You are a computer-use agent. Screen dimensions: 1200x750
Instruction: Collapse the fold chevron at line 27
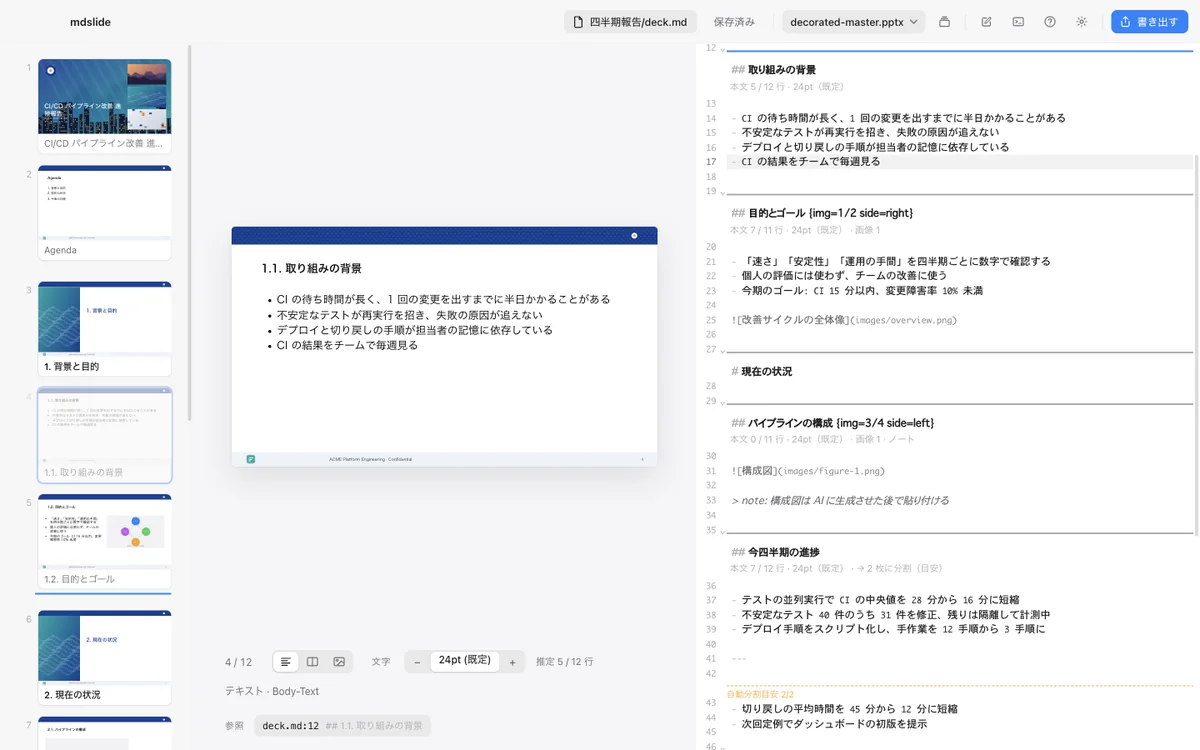click(722, 350)
